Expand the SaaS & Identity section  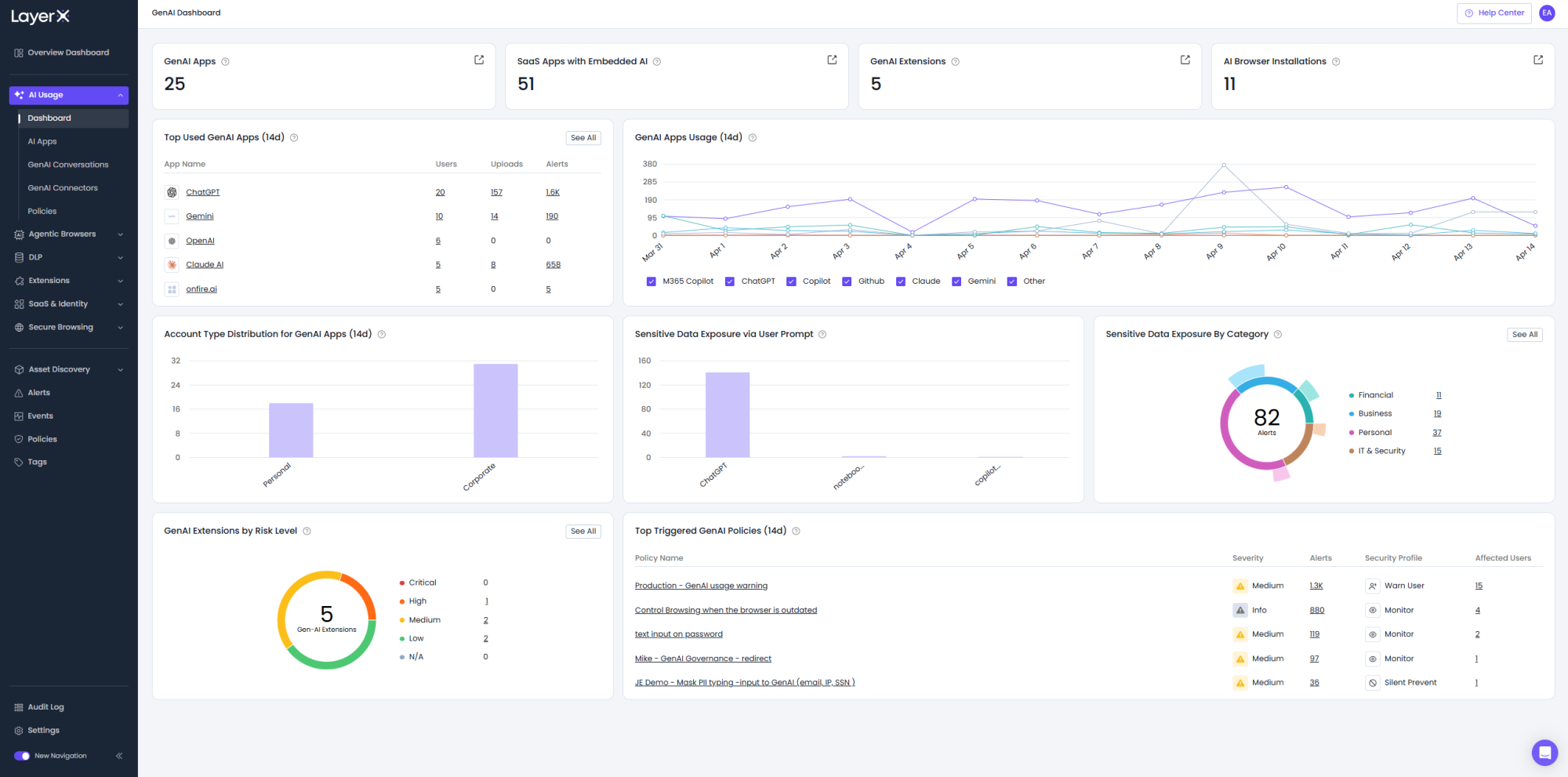[x=69, y=304]
